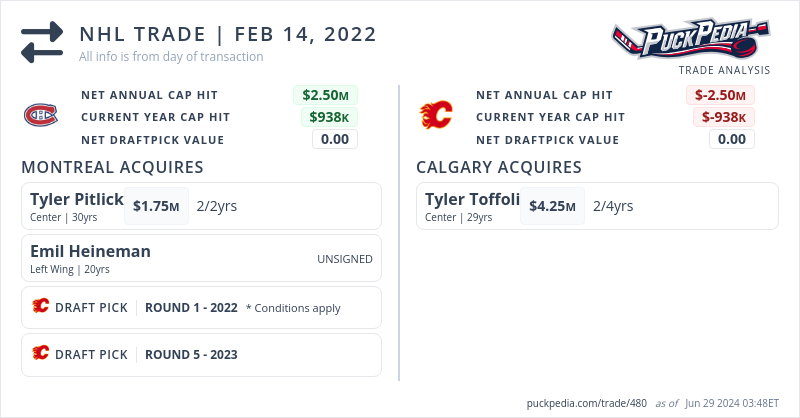This screenshot has height=418, width=800.
Task: Click Montreal's $2.50M net annual cap hit
Action: (325, 95)
